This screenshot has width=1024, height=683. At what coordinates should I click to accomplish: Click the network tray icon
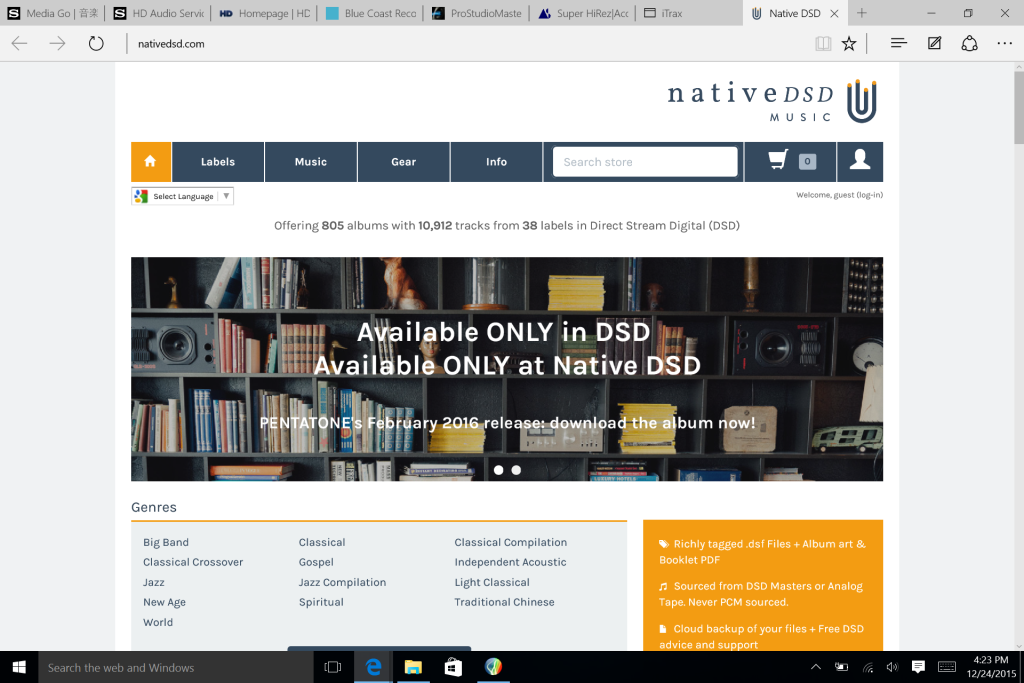point(868,667)
